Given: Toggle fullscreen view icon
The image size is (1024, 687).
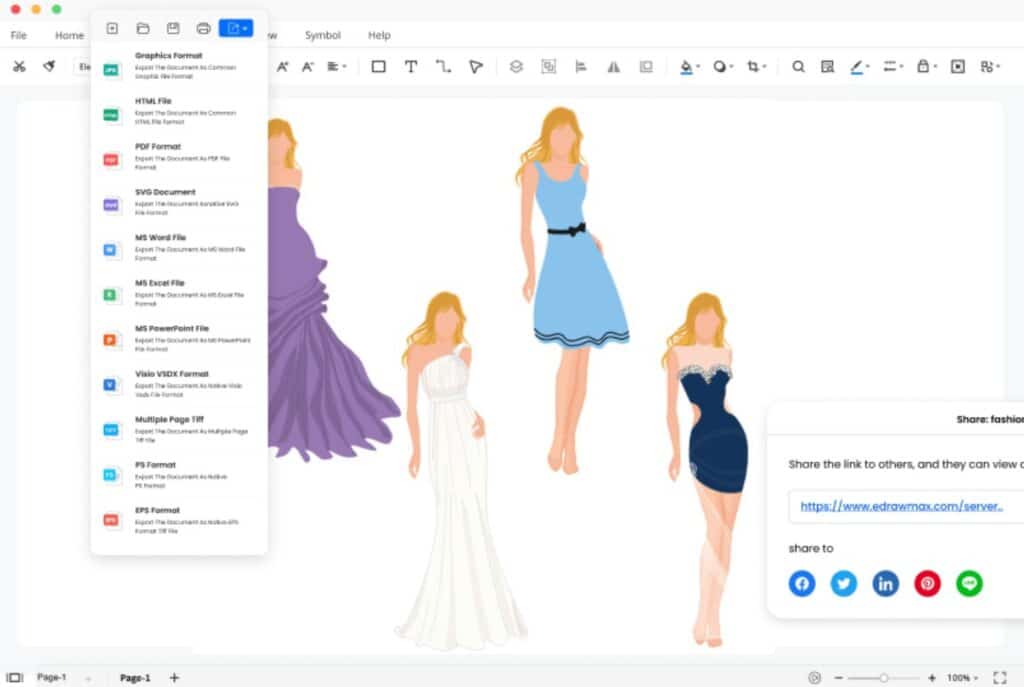Looking at the screenshot, I should tap(999, 678).
